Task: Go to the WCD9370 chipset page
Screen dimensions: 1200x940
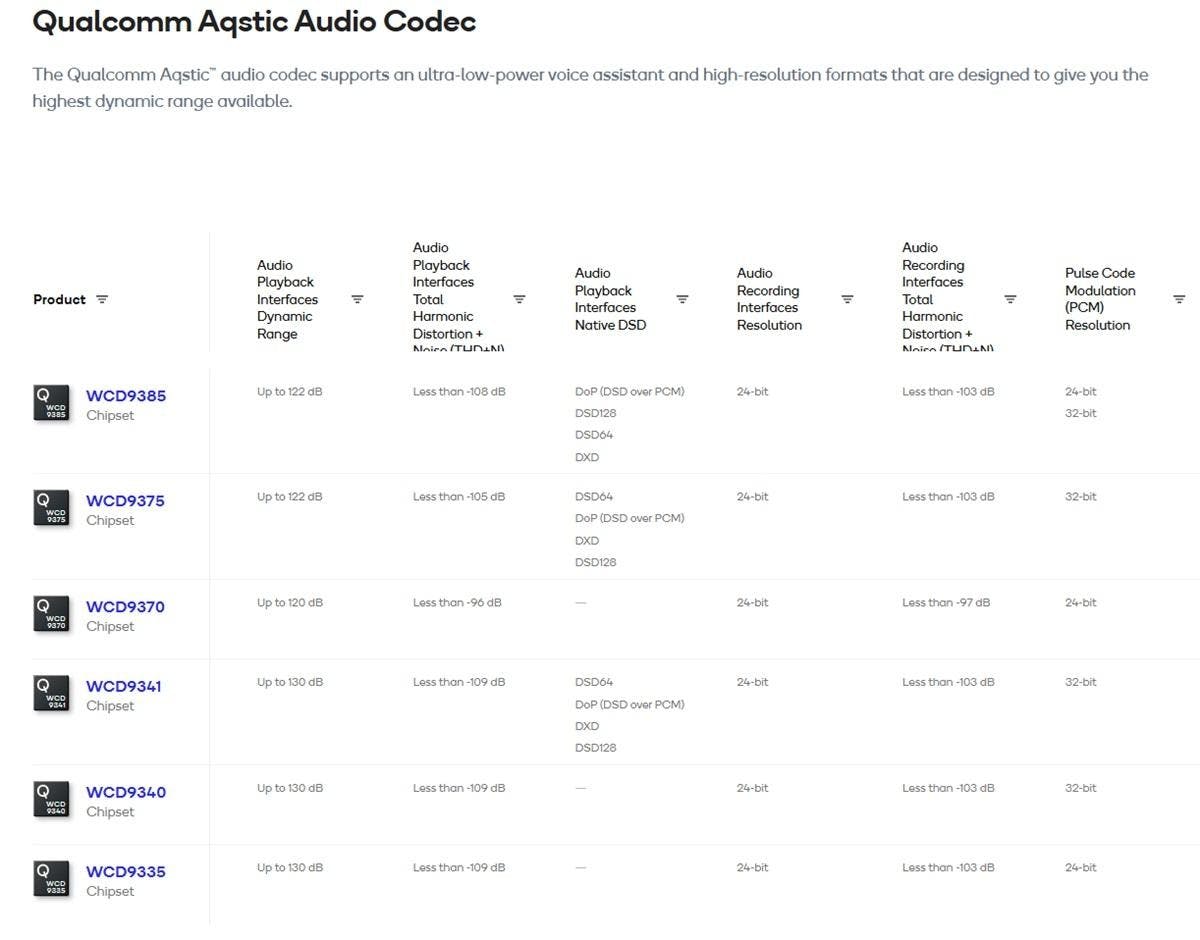Action: click(126, 607)
